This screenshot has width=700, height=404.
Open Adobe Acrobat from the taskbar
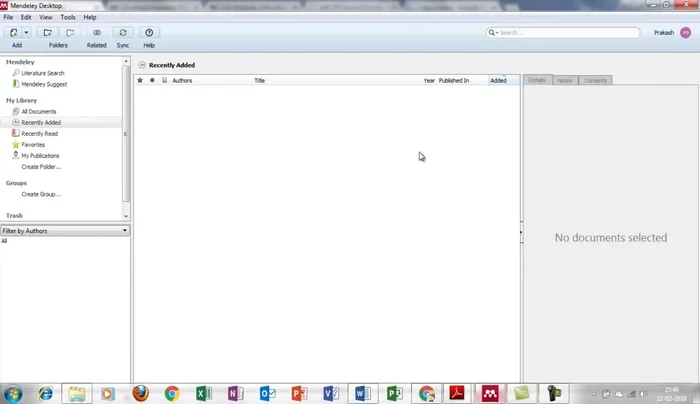(x=457, y=393)
